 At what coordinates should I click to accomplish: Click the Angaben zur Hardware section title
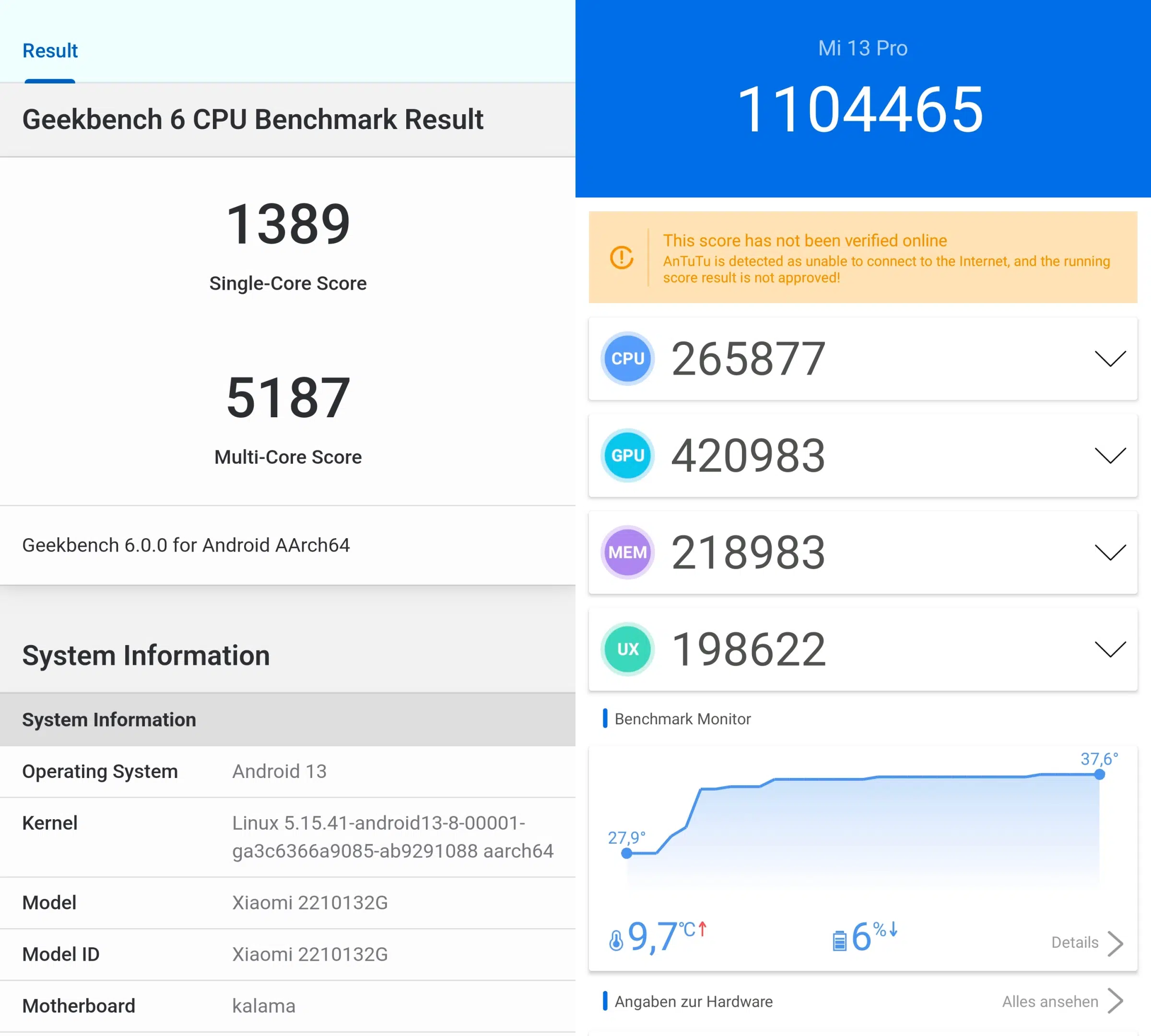693,1002
